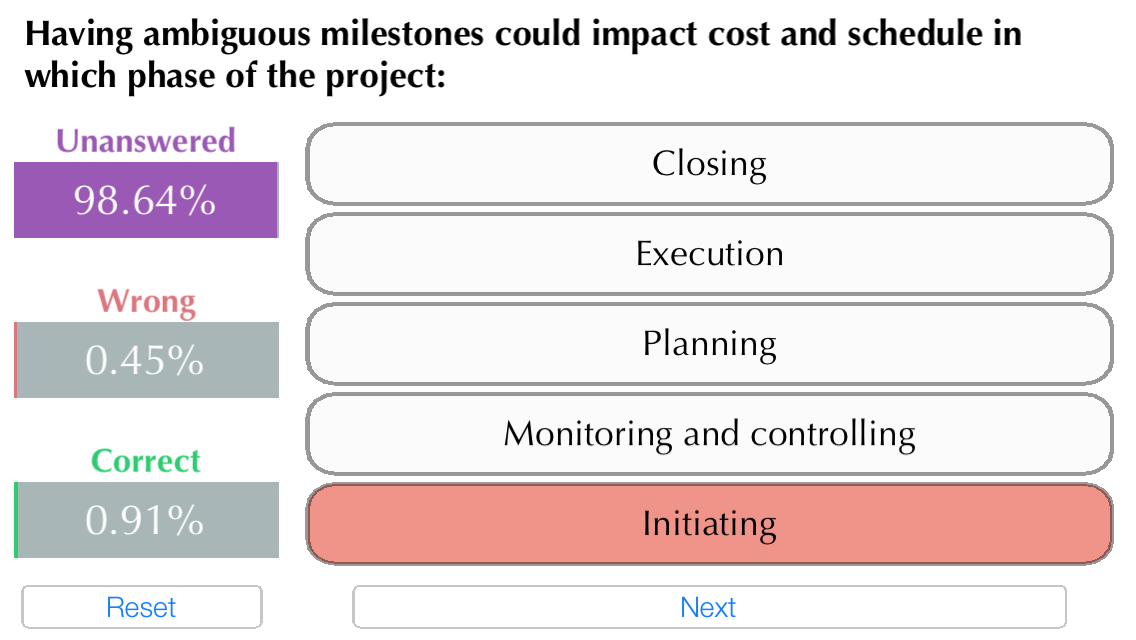This screenshot has width=1136, height=640.
Task: Click the green sliver on Correct bar
Action: point(16,520)
